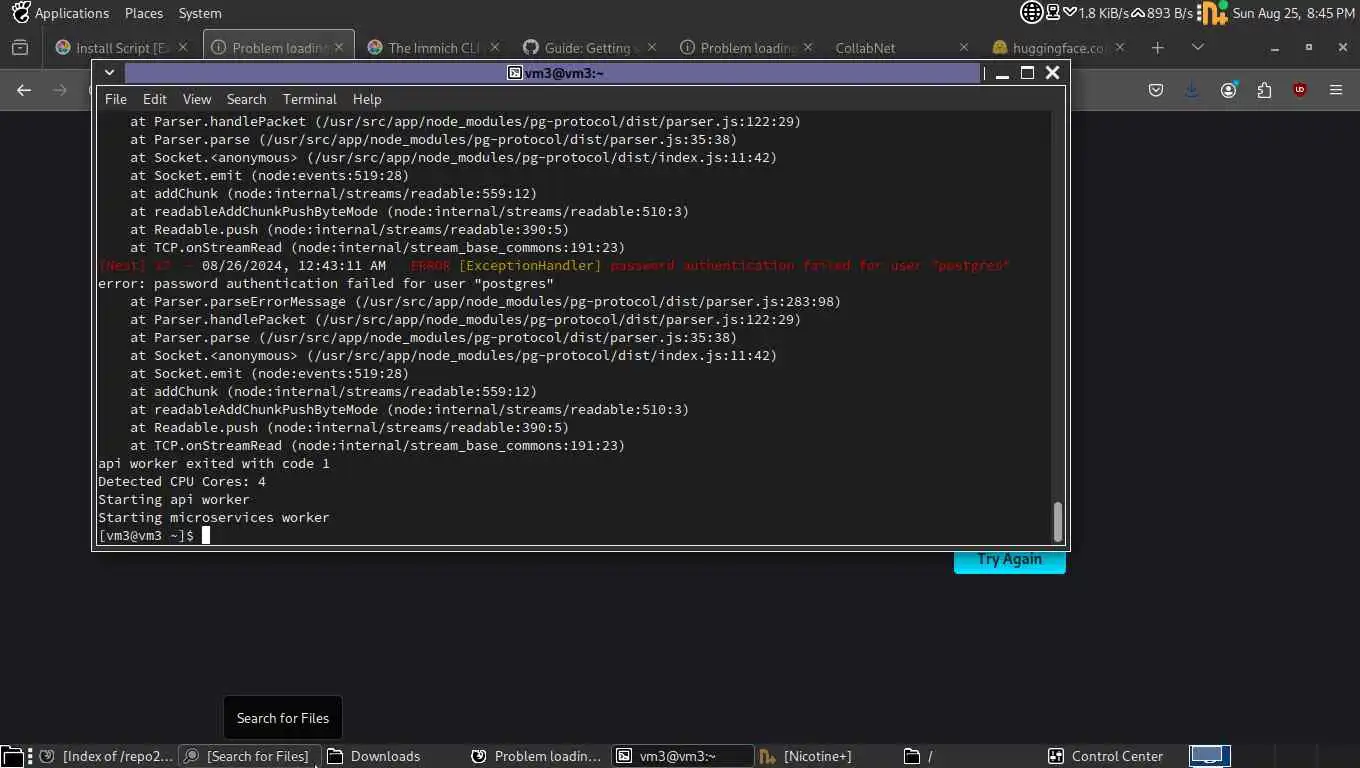Open the browser extensions puzzle icon

click(x=1264, y=90)
